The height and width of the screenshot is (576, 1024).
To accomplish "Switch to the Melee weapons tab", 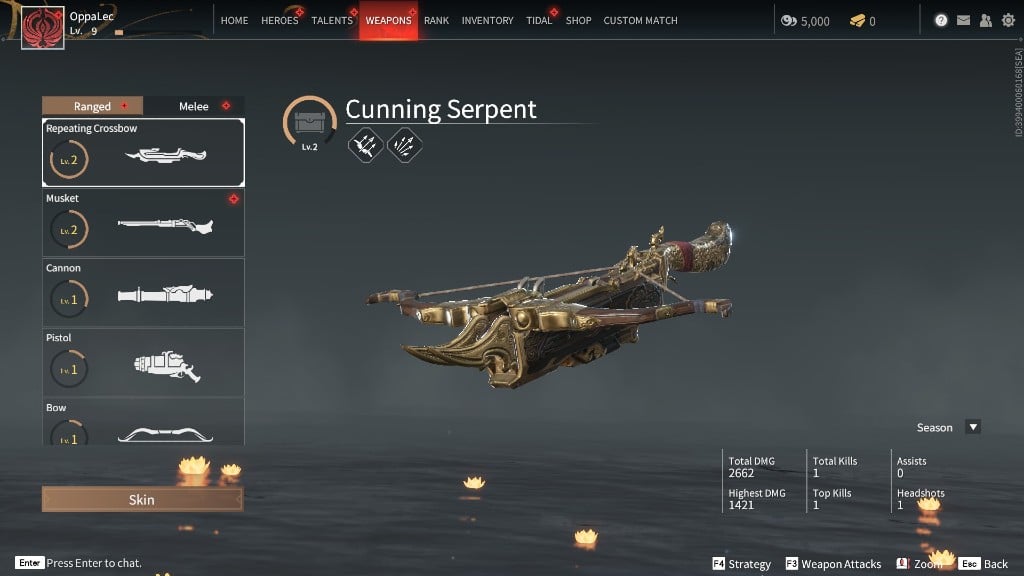I will [x=194, y=106].
